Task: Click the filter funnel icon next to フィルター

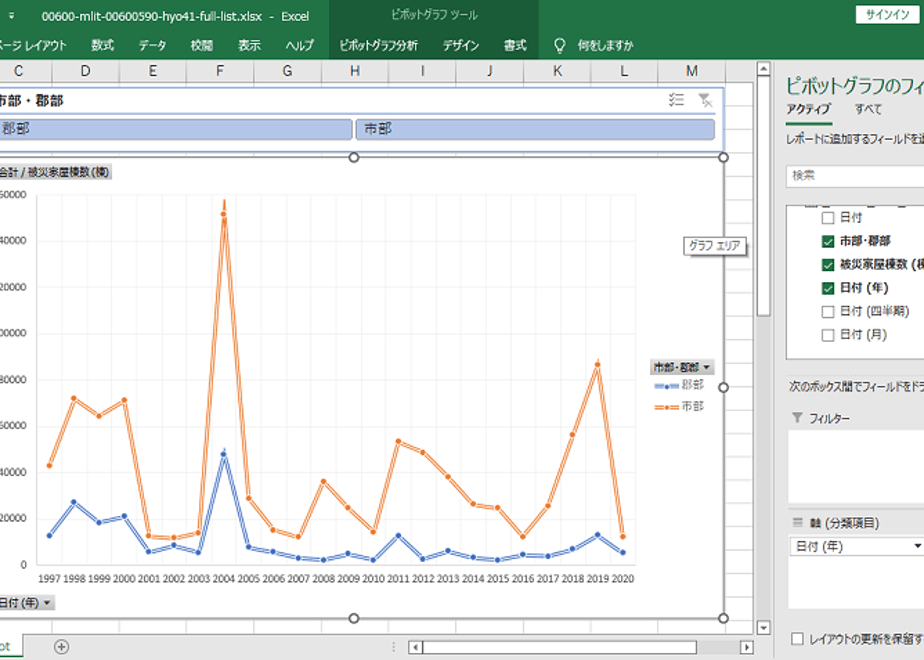Action: [797, 418]
